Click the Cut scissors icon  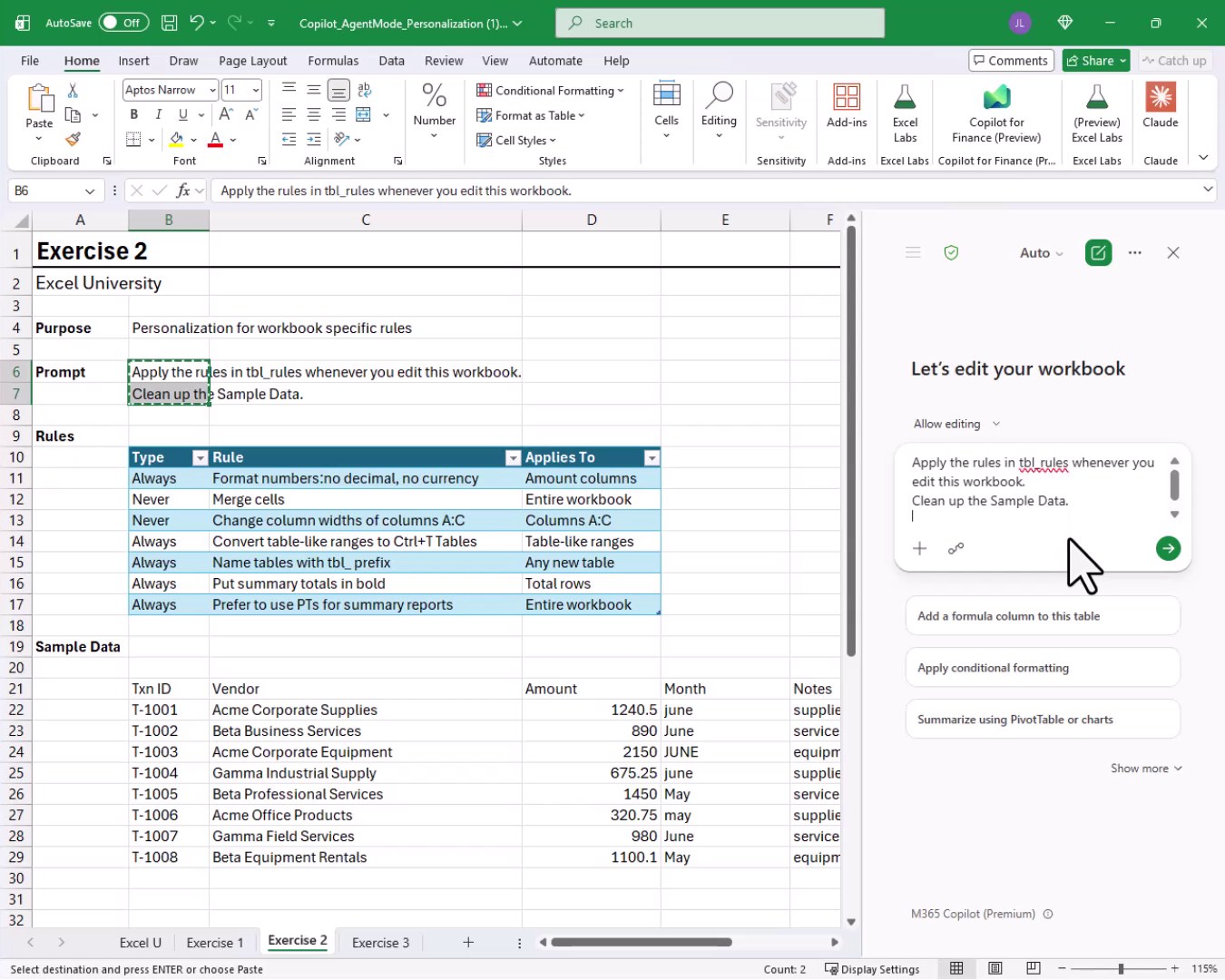(x=73, y=90)
